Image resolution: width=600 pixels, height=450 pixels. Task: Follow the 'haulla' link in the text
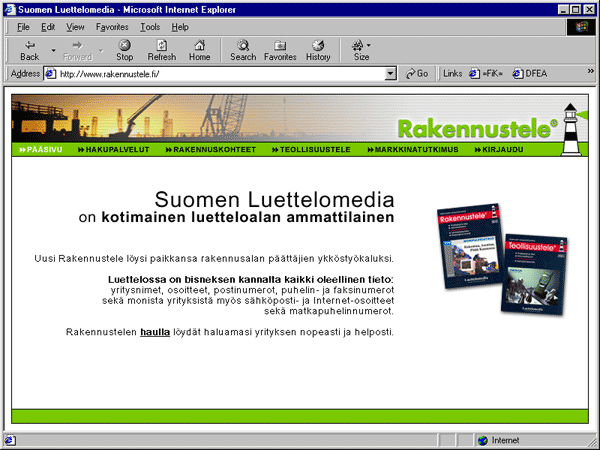tap(155, 332)
